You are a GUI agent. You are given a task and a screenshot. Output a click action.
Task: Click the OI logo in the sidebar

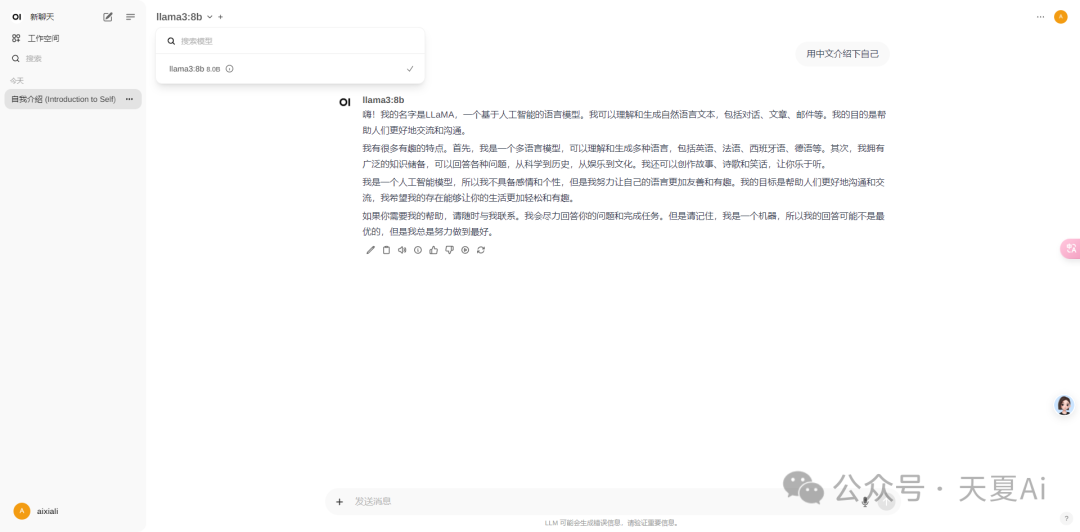click(x=17, y=17)
